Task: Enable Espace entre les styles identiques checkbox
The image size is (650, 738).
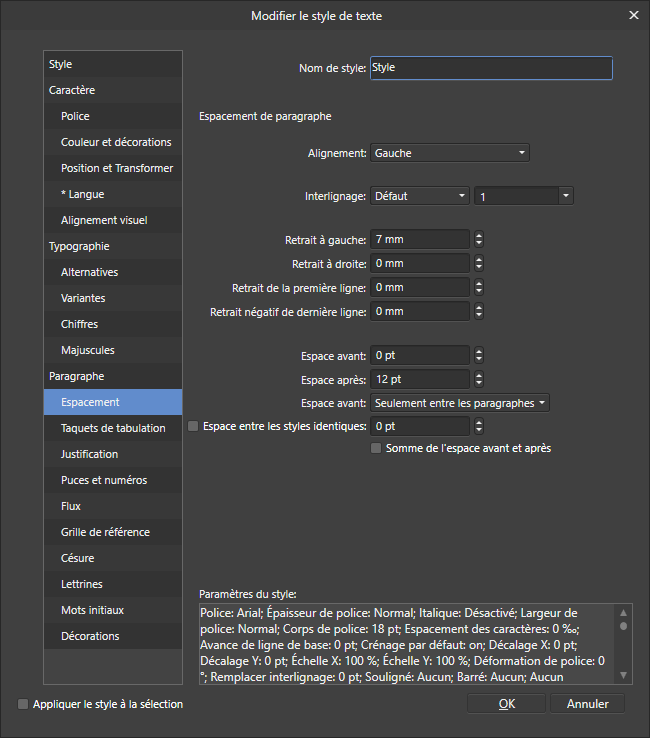Action: pos(193,426)
